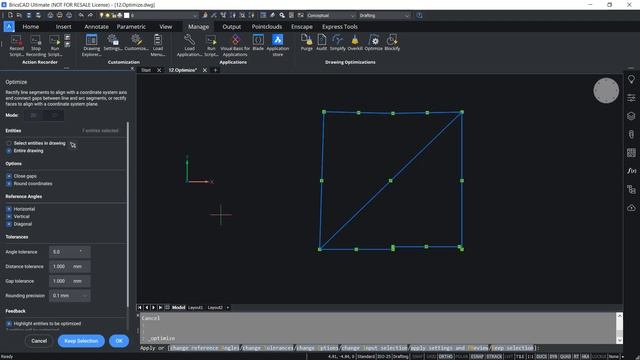Switch to the Annotate ribbon tab

tap(96, 27)
